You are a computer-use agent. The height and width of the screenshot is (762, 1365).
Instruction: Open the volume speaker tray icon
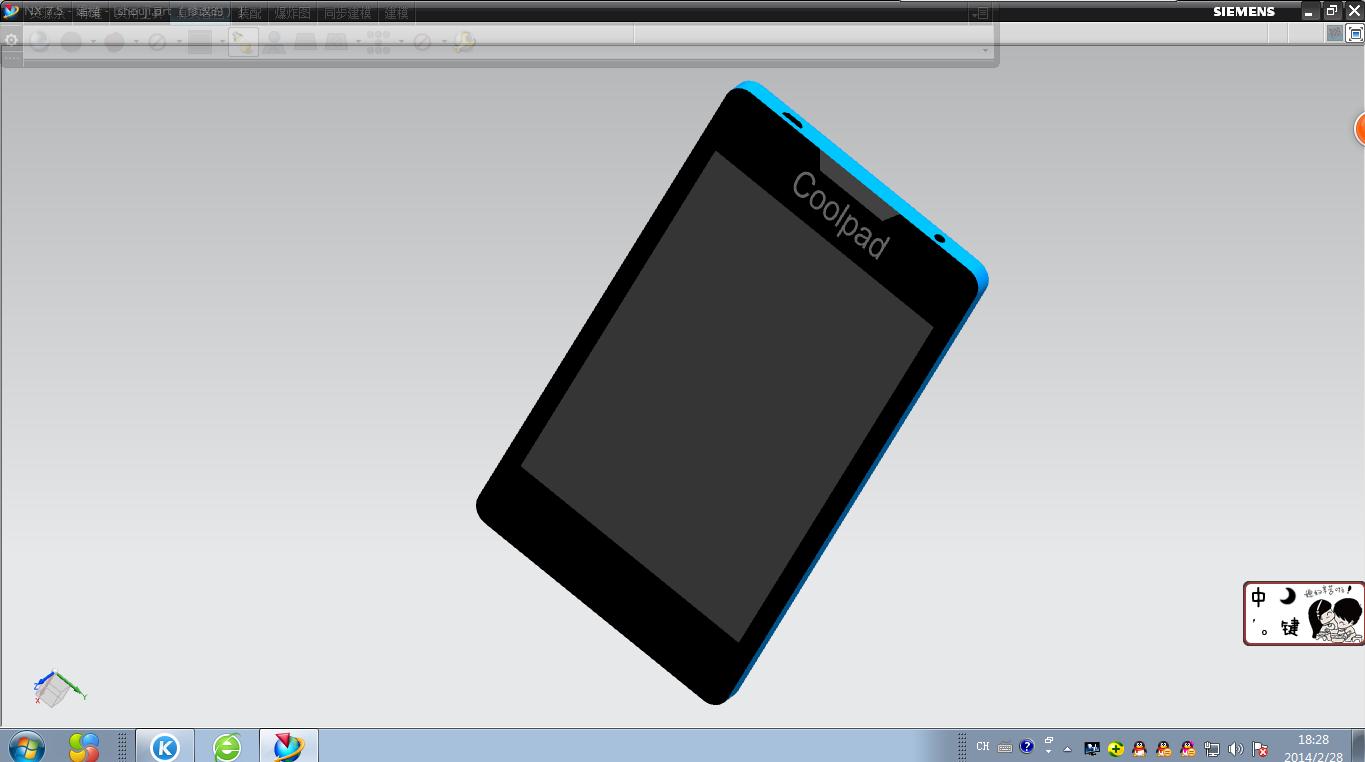point(1236,748)
